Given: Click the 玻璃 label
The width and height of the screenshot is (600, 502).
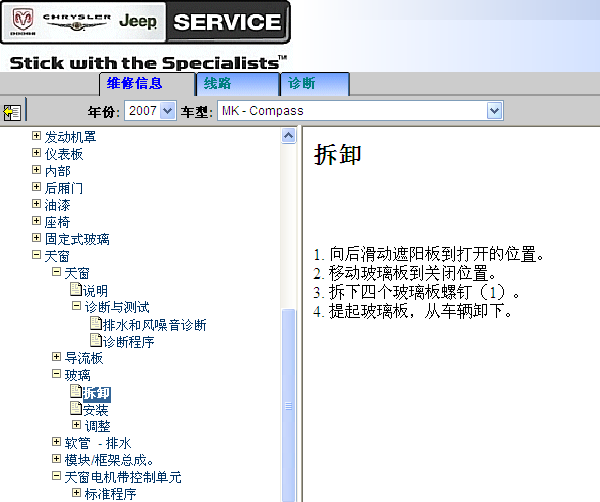Looking at the screenshot, I should (x=77, y=375).
